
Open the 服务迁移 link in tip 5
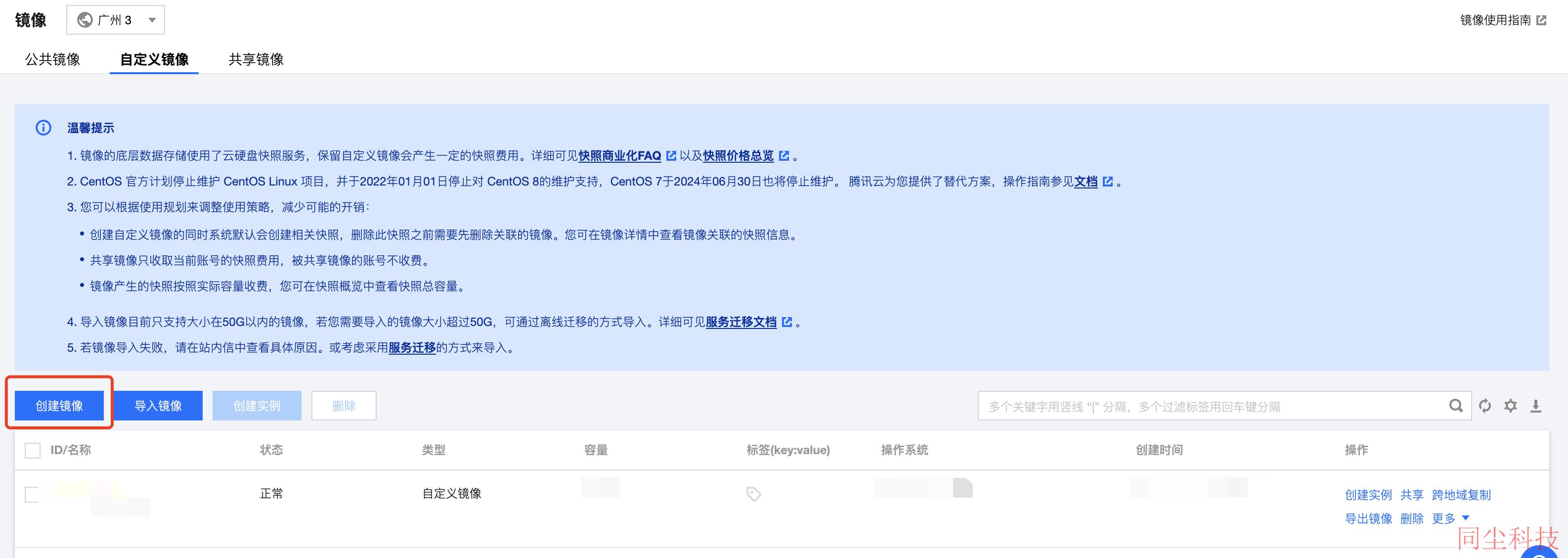412,348
